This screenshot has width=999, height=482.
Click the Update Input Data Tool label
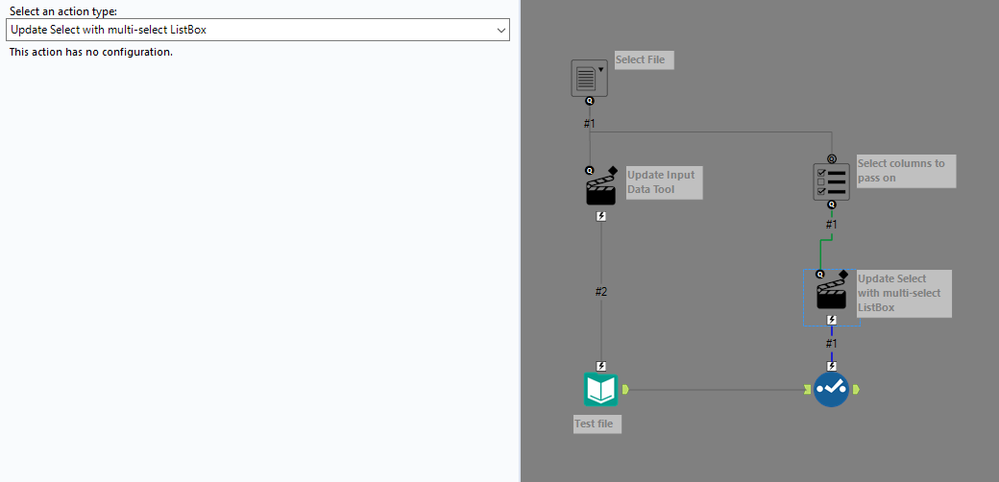[x=664, y=182]
